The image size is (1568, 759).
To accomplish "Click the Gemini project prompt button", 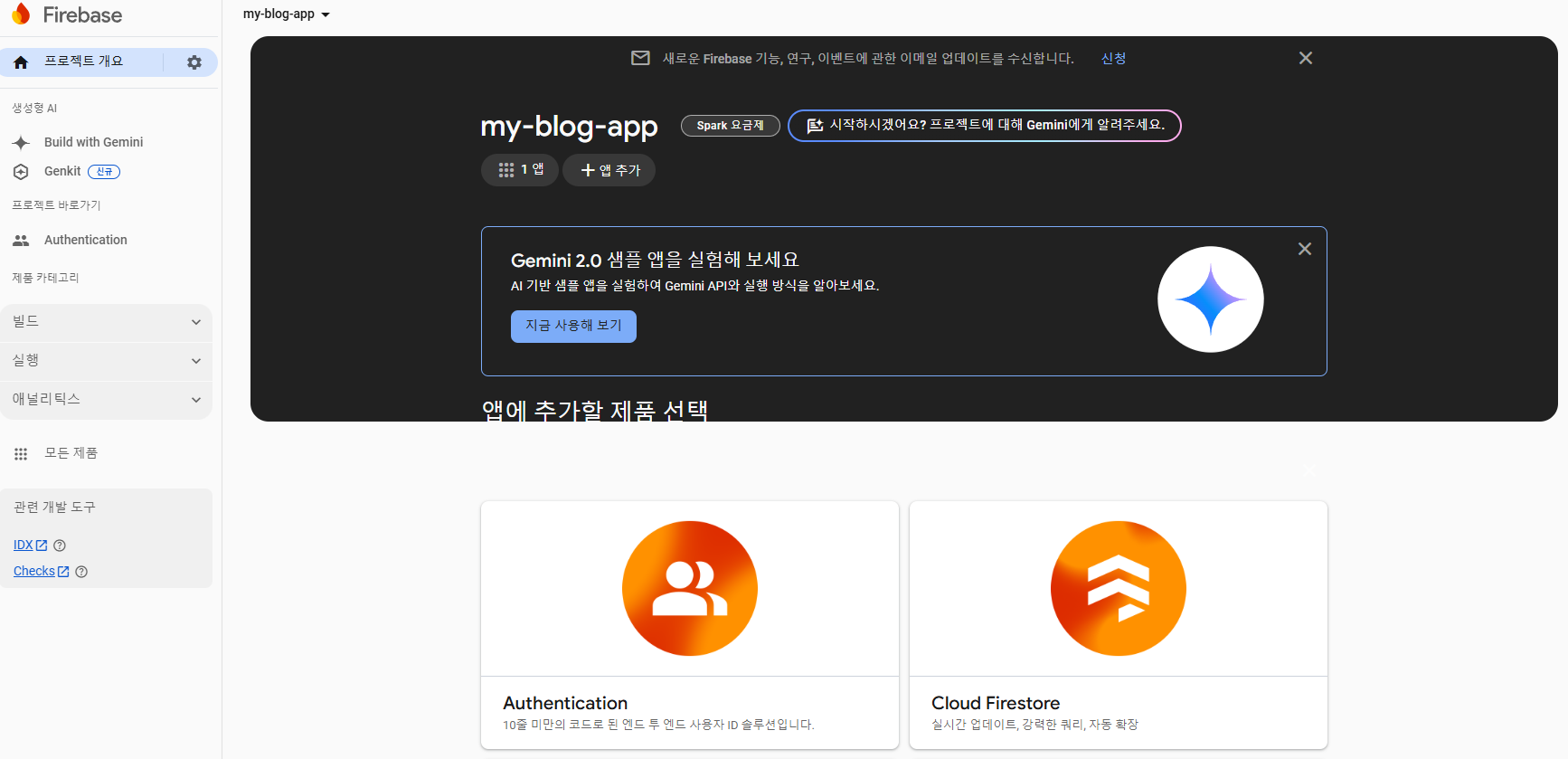I will 985,126.
